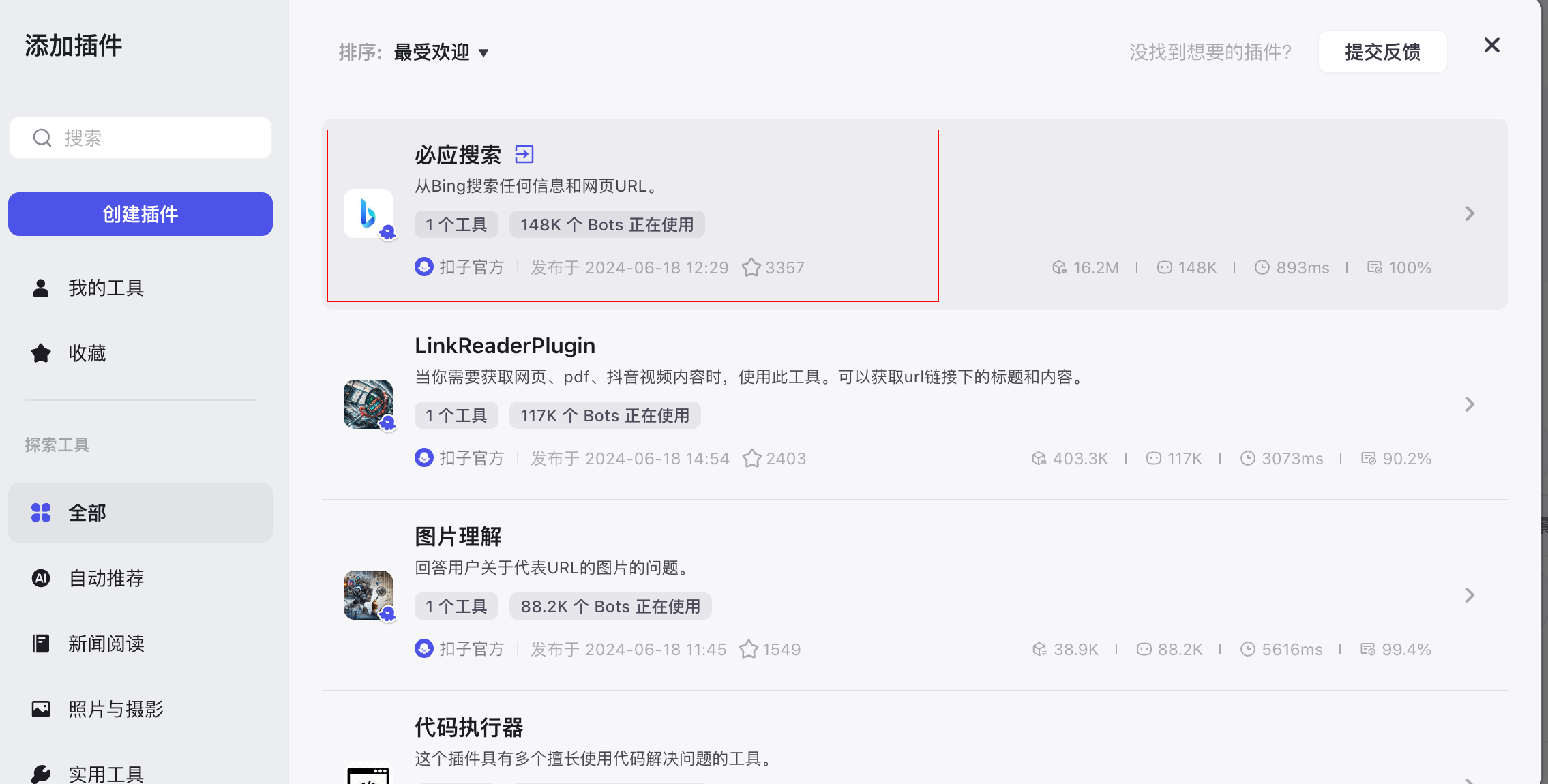Toggle the star on 图片理解 plugin
1548x784 pixels.
(749, 649)
